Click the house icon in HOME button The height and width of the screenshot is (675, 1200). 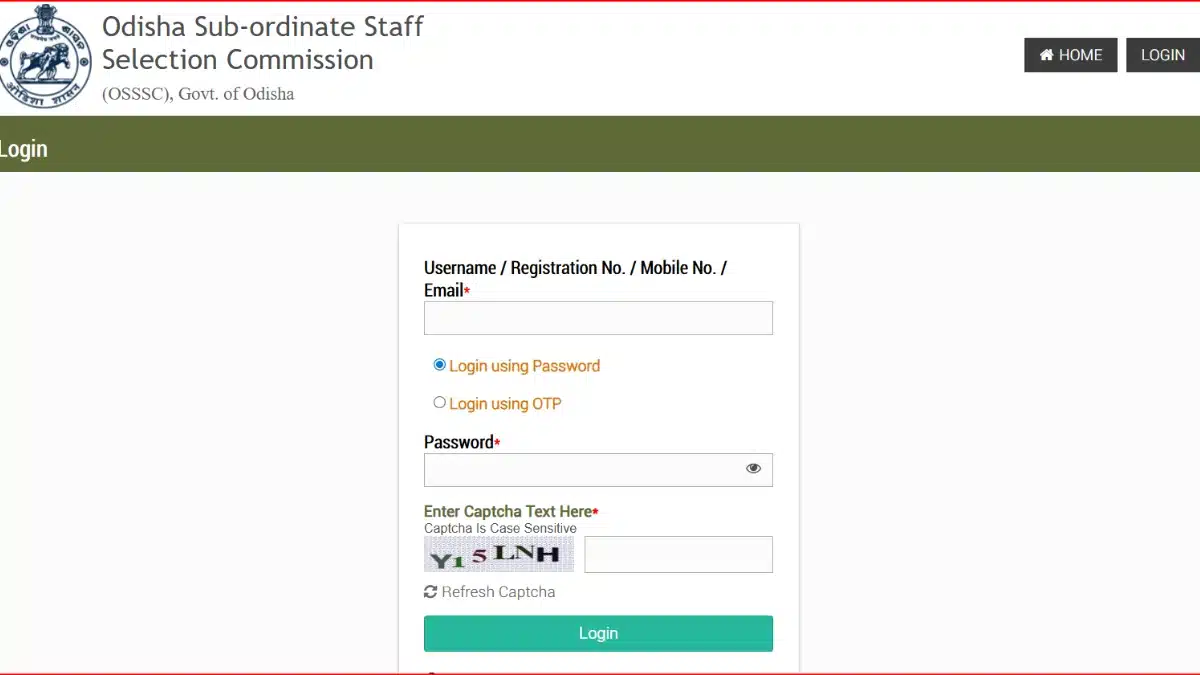[1048, 55]
